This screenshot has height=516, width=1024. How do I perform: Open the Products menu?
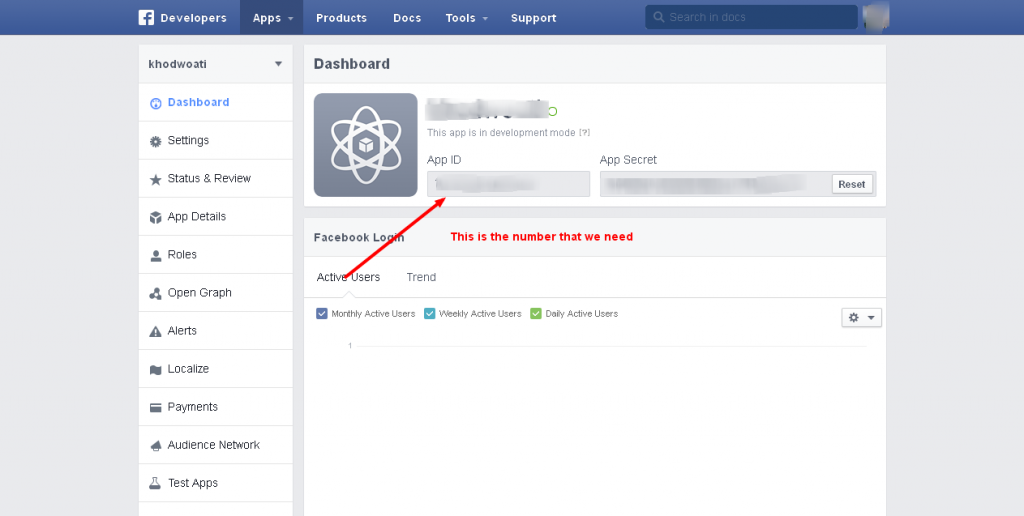click(342, 18)
